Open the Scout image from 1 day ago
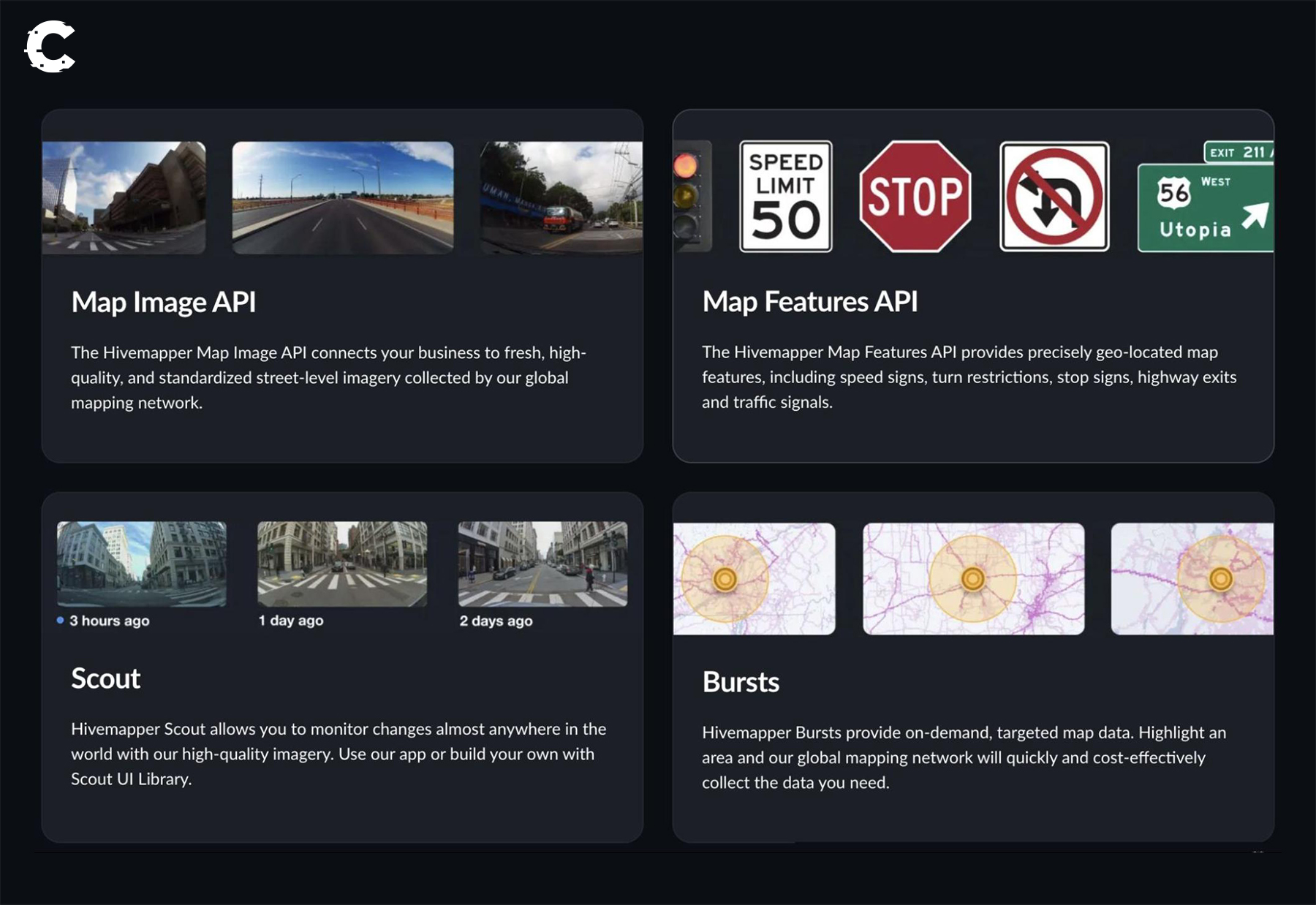Screen dimensions: 1316x905 click(341, 564)
